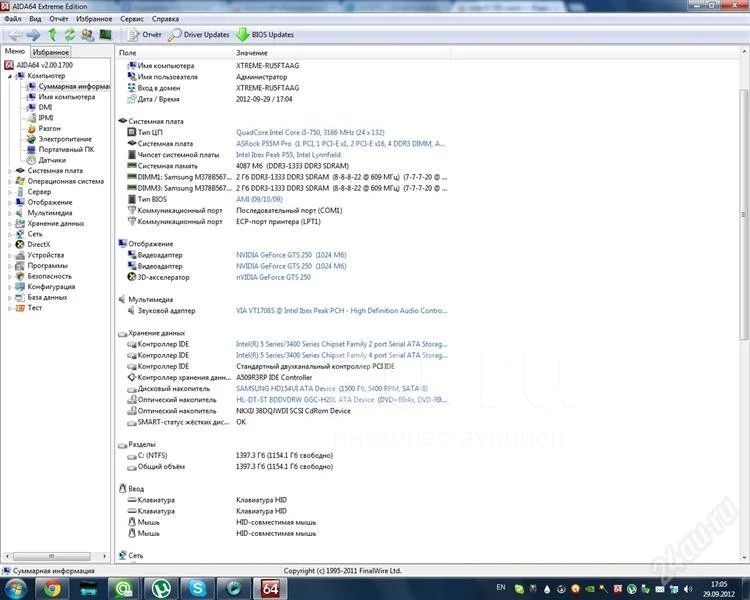Open the users icon in toolbar

point(88,34)
